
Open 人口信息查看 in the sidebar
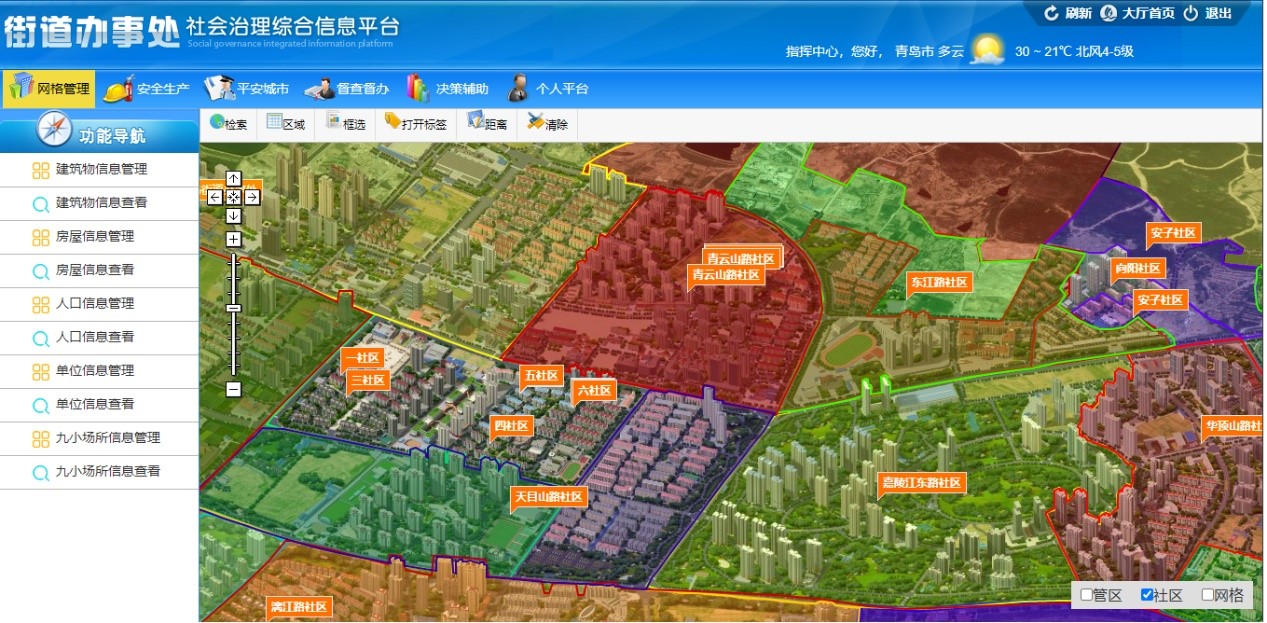pyautogui.click(x=94, y=337)
